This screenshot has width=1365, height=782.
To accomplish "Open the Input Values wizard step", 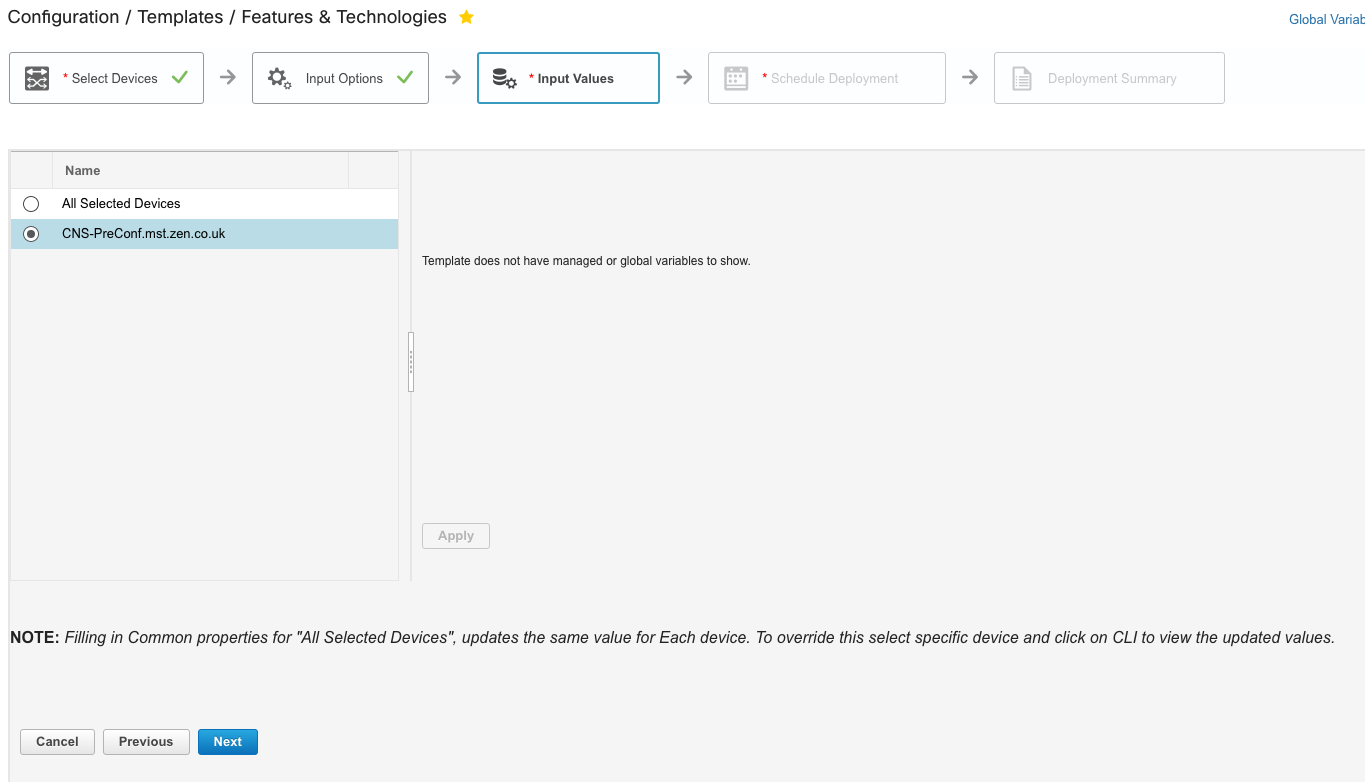I will [568, 78].
